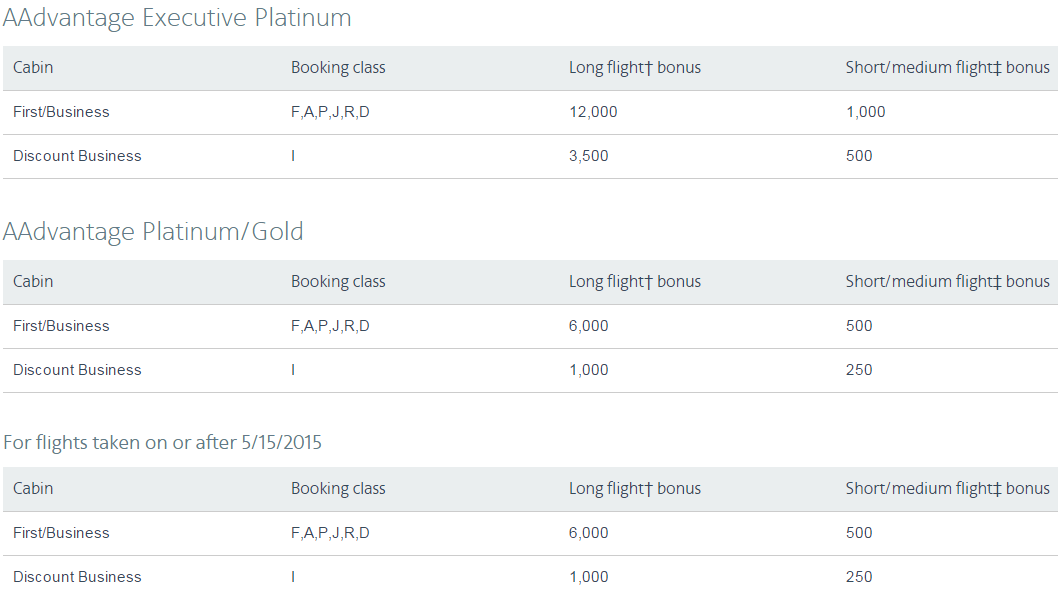Viewport: 1058px width, 598px height.
Task: Select Cabin header in Executive Platinum table
Action: (x=33, y=67)
